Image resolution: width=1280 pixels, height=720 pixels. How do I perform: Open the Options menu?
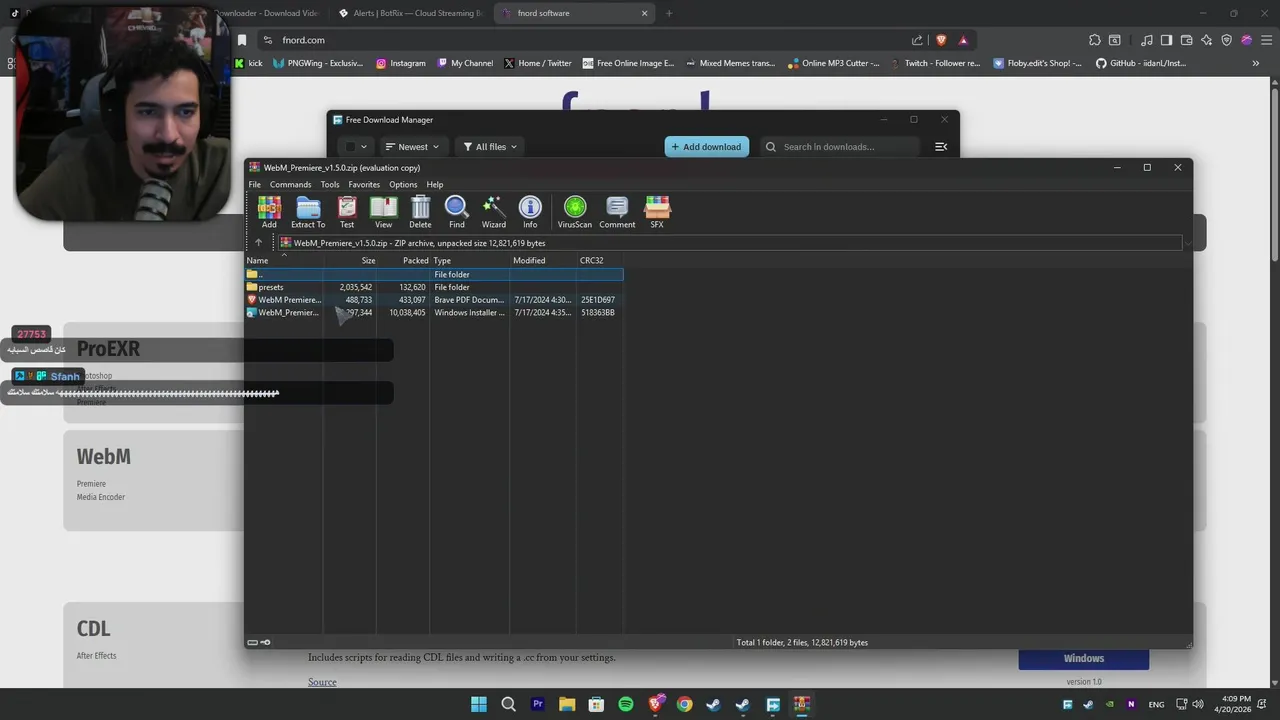point(403,184)
